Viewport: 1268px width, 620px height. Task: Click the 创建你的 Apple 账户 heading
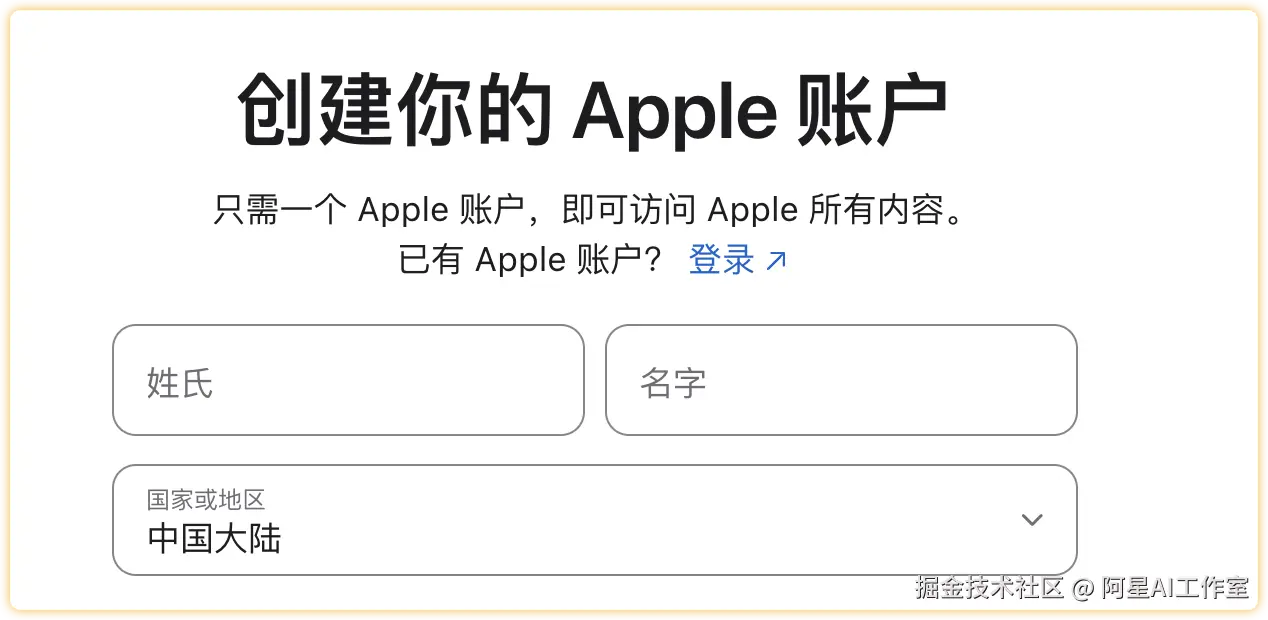click(x=592, y=109)
